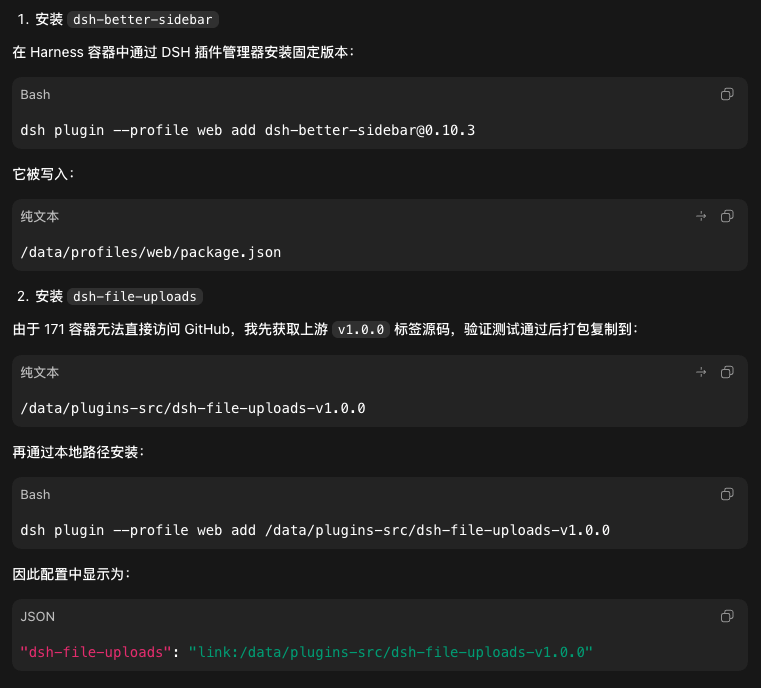Toggle word wrap on the plugins-src path block
This screenshot has height=688, width=761.
pyautogui.click(x=701, y=372)
